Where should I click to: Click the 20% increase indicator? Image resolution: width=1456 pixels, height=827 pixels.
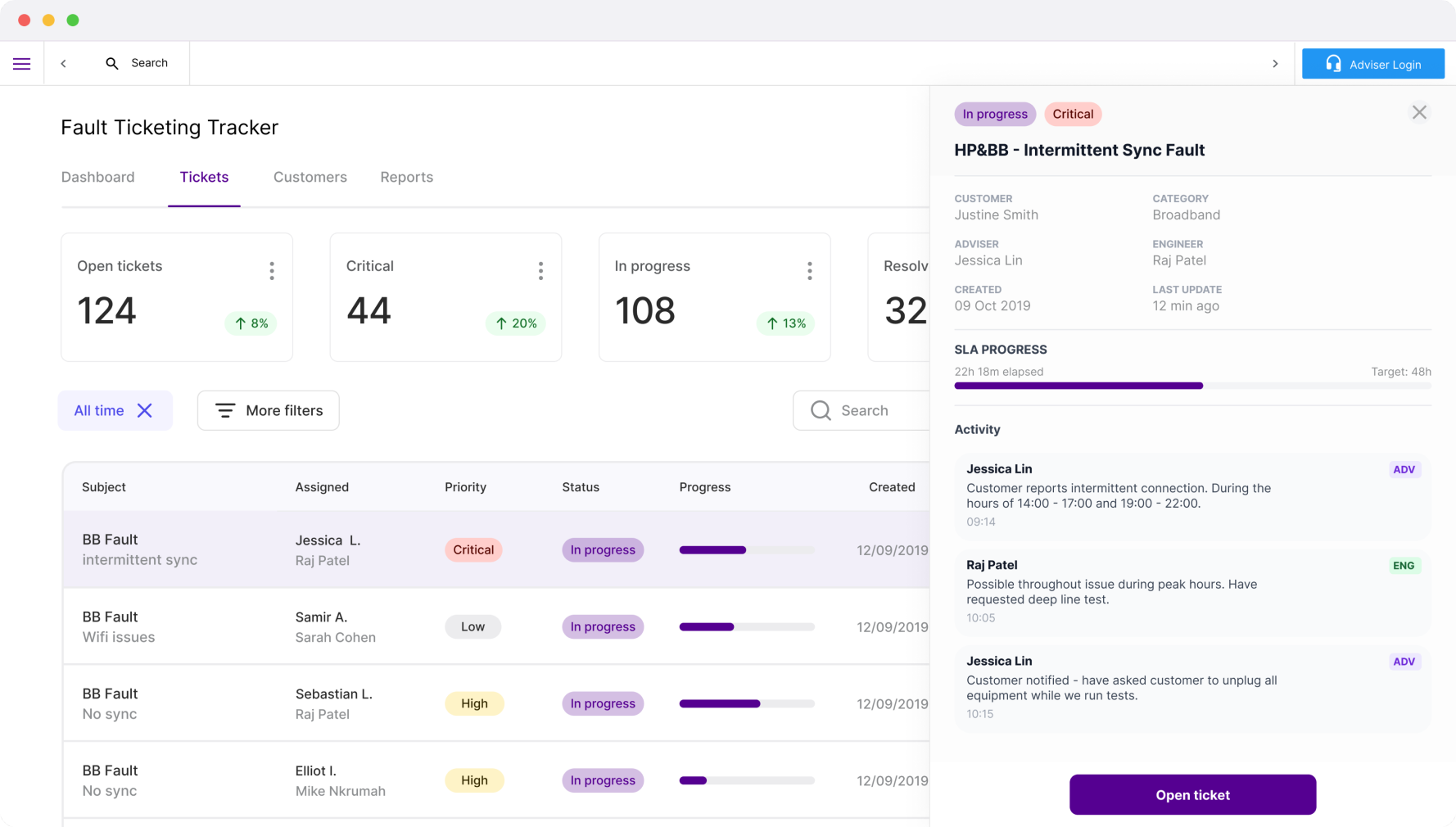(x=516, y=323)
